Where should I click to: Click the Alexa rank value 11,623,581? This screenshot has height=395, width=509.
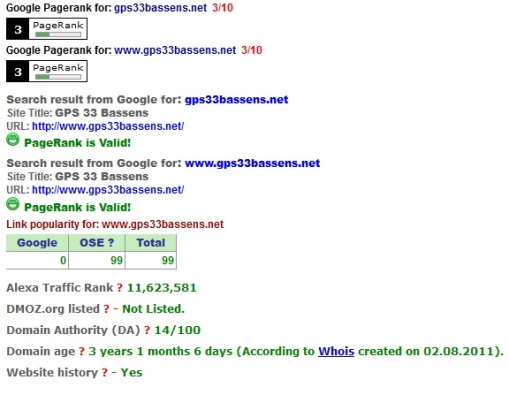coord(162,288)
